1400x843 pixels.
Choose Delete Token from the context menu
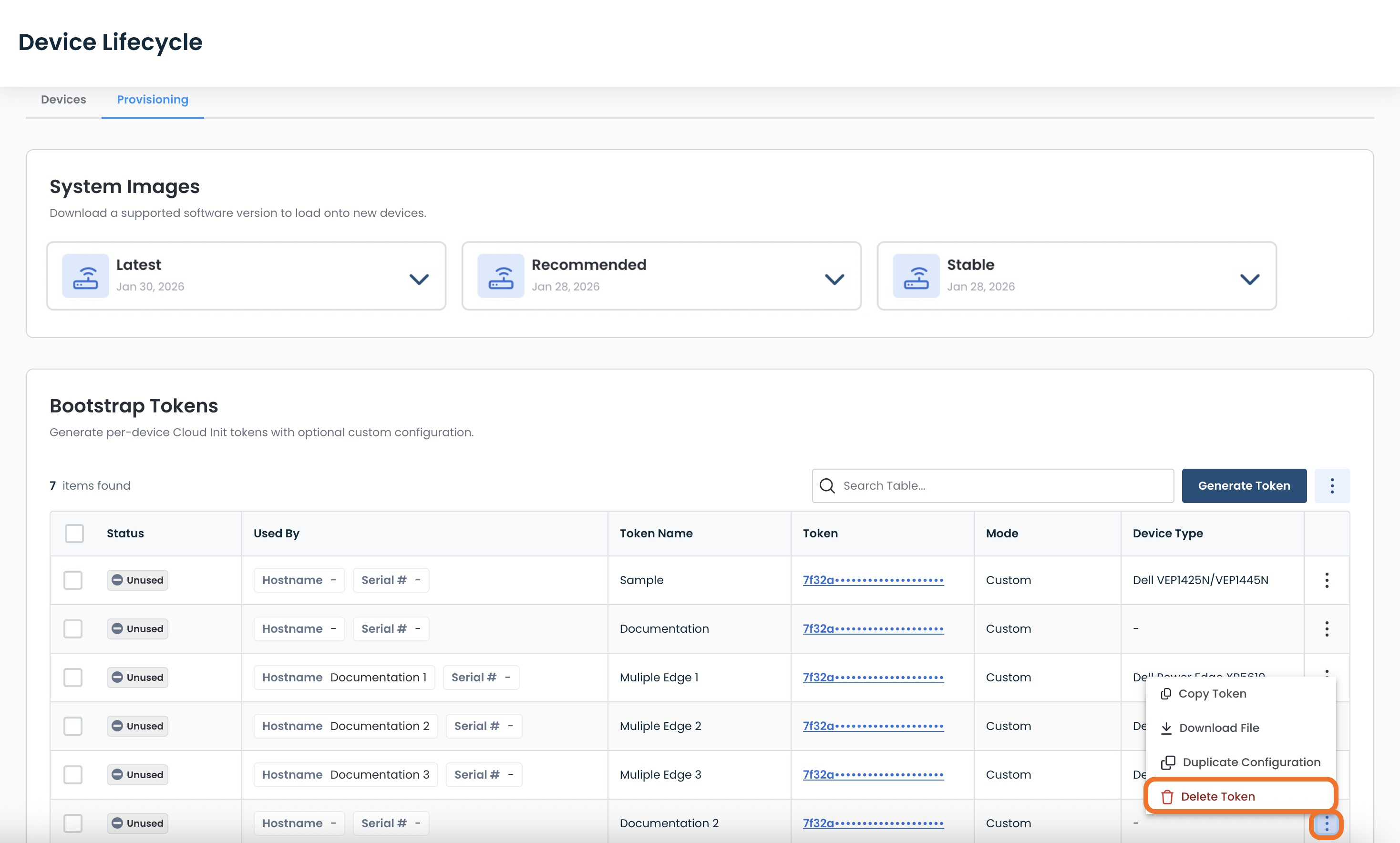tap(1240, 796)
